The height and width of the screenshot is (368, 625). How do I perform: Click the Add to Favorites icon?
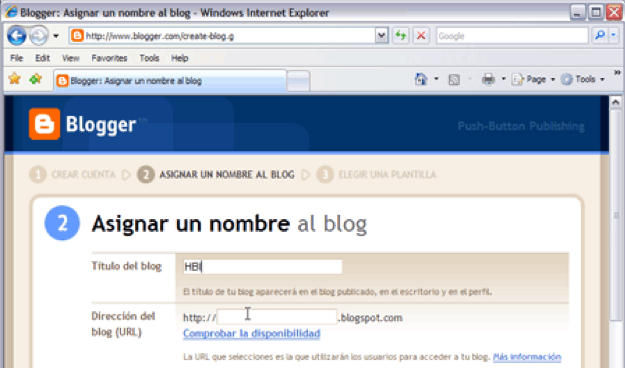tap(35, 79)
